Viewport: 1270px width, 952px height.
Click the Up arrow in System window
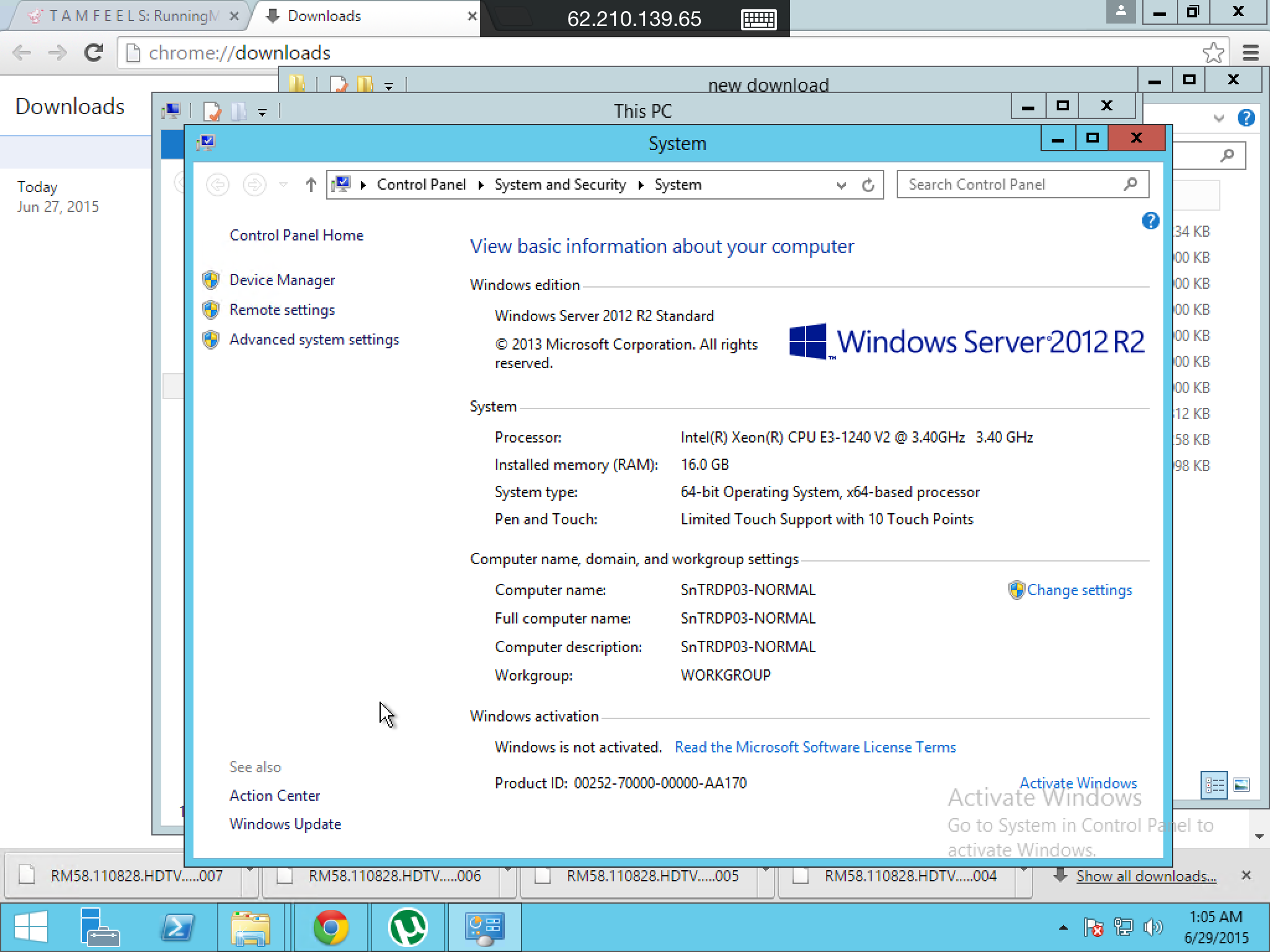coord(311,185)
